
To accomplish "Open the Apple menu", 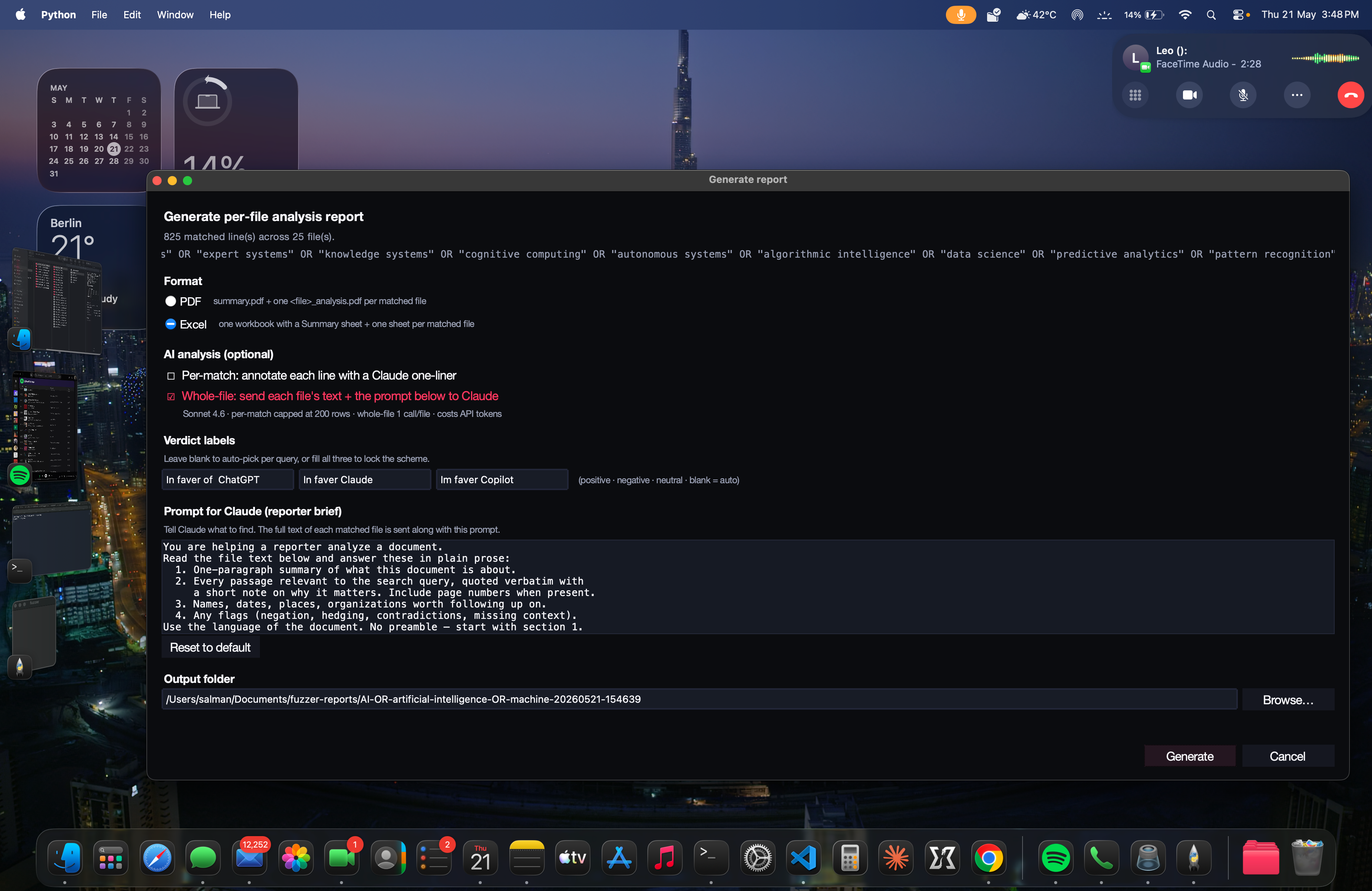I will tap(21, 14).
